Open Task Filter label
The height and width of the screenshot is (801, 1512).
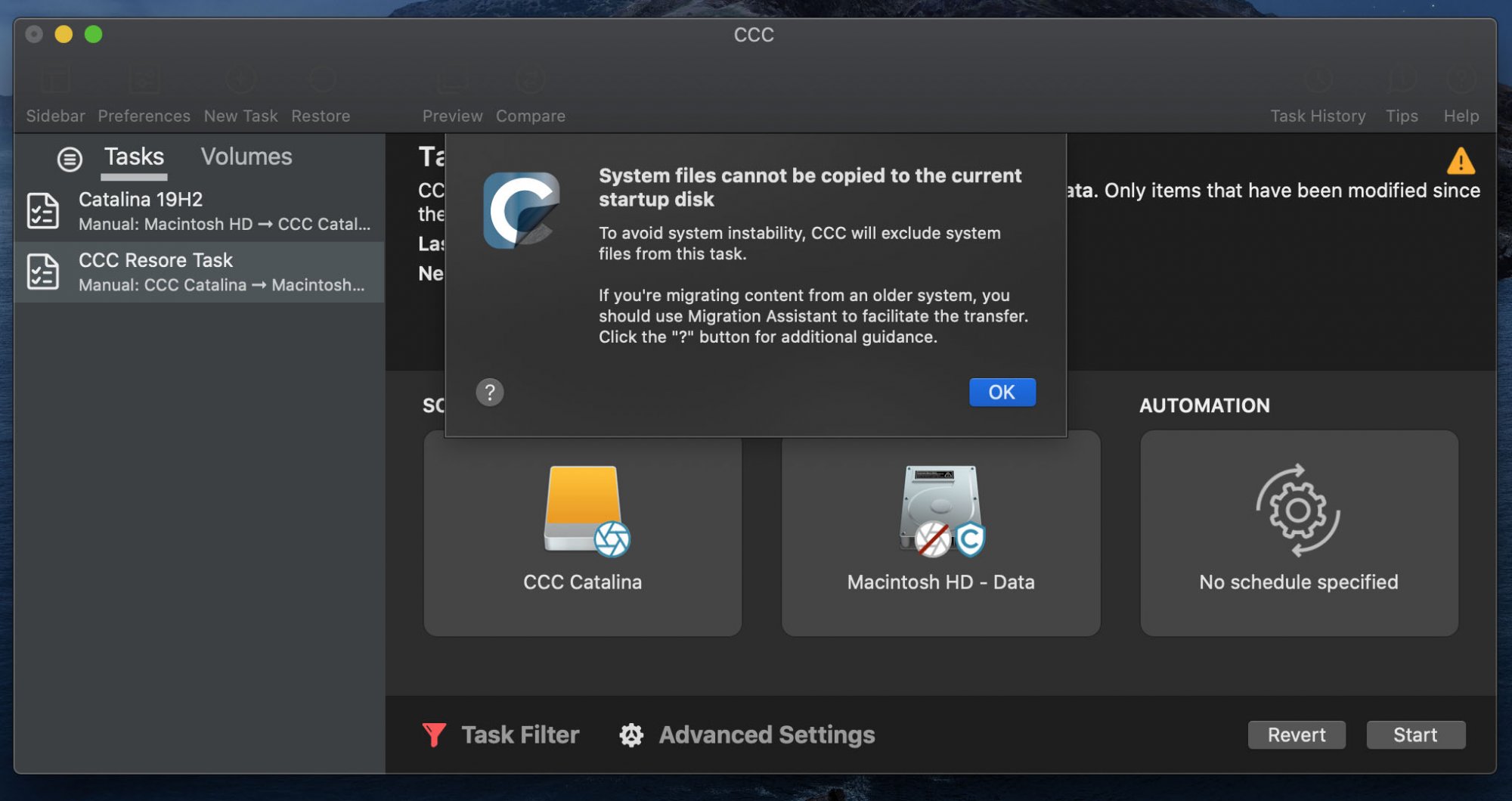tap(520, 734)
